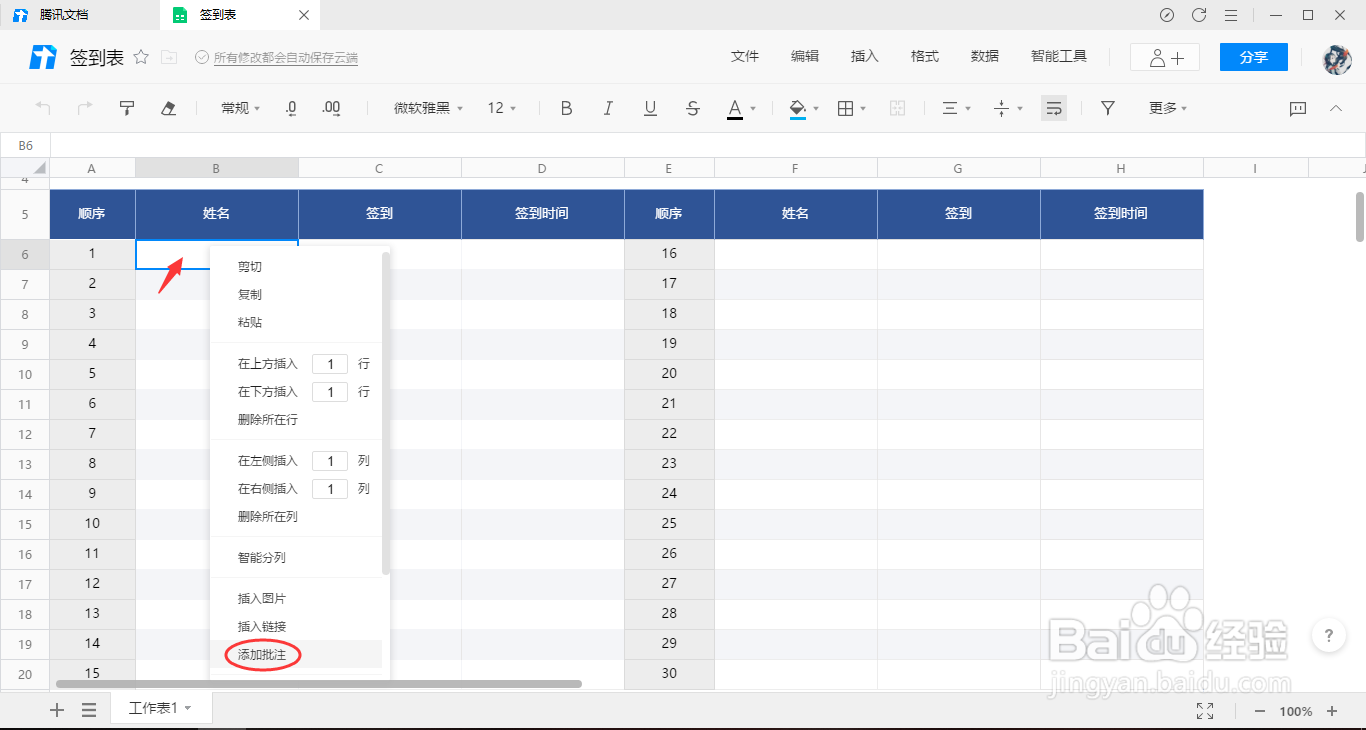This screenshot has height=730, width=1366.
Task: Toggle italic formatting
Action: click(608, 108)
